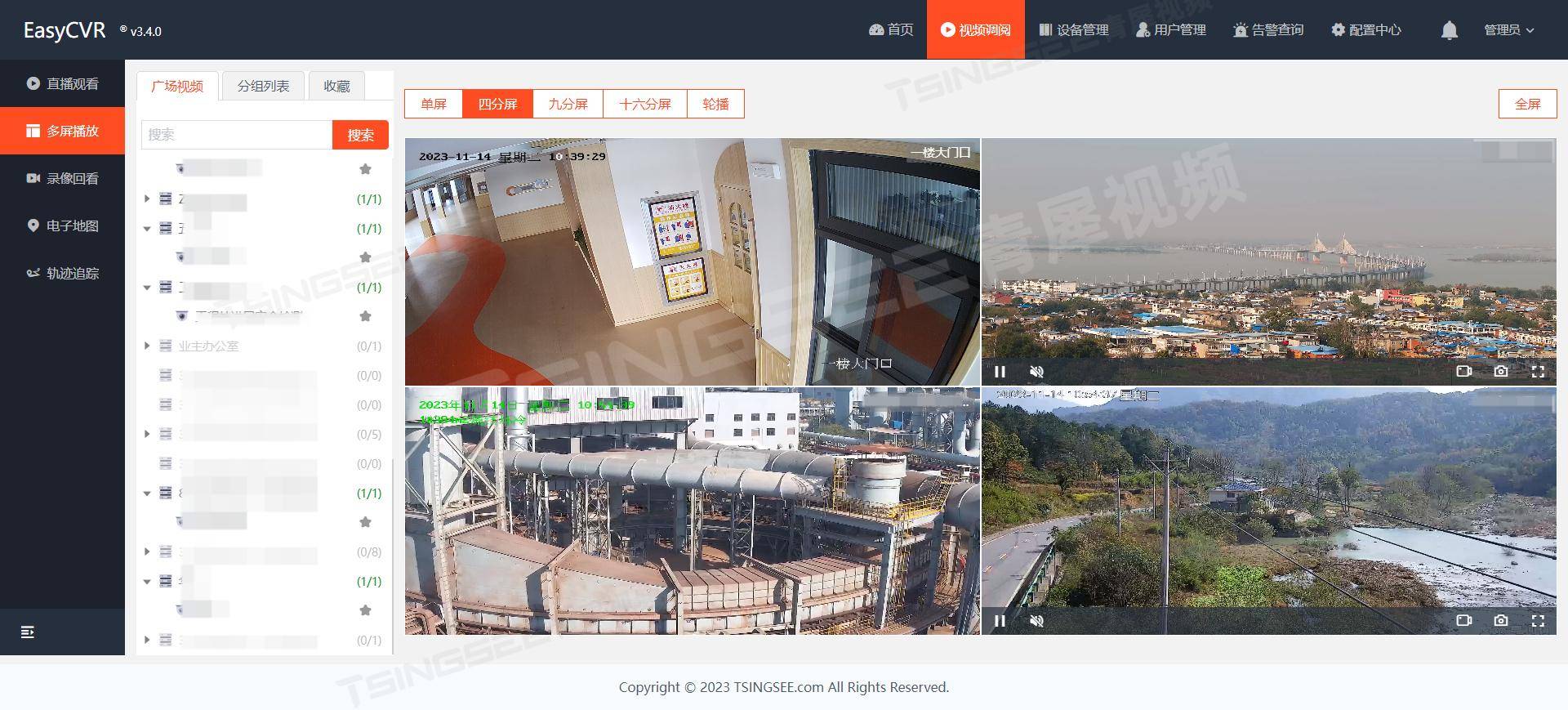
Task: Collapse the left sidebar menu icon
Action: pyautogui.click(x=27, y=632)
